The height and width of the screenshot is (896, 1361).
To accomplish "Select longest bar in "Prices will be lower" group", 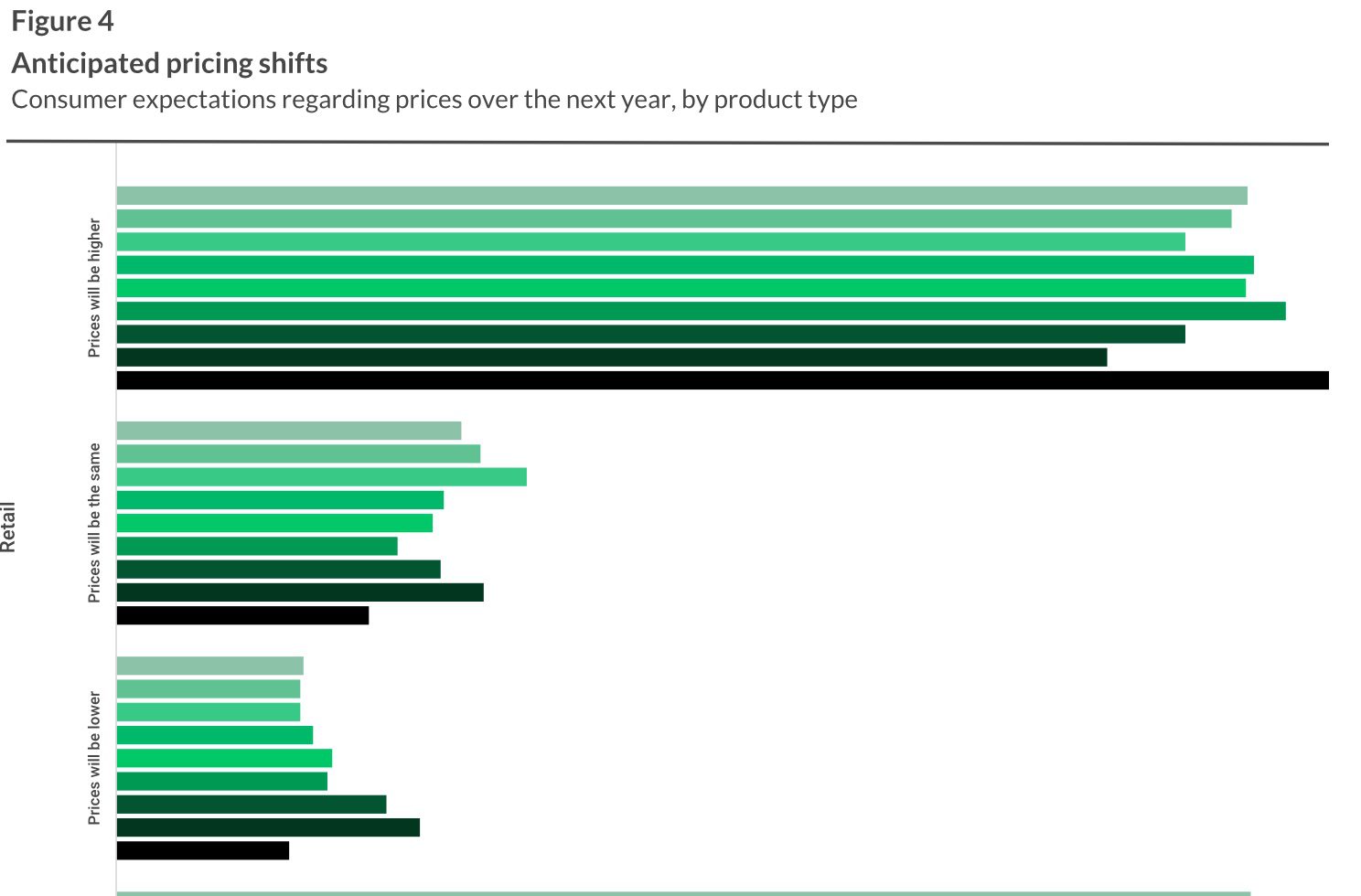I will [268, 827].
